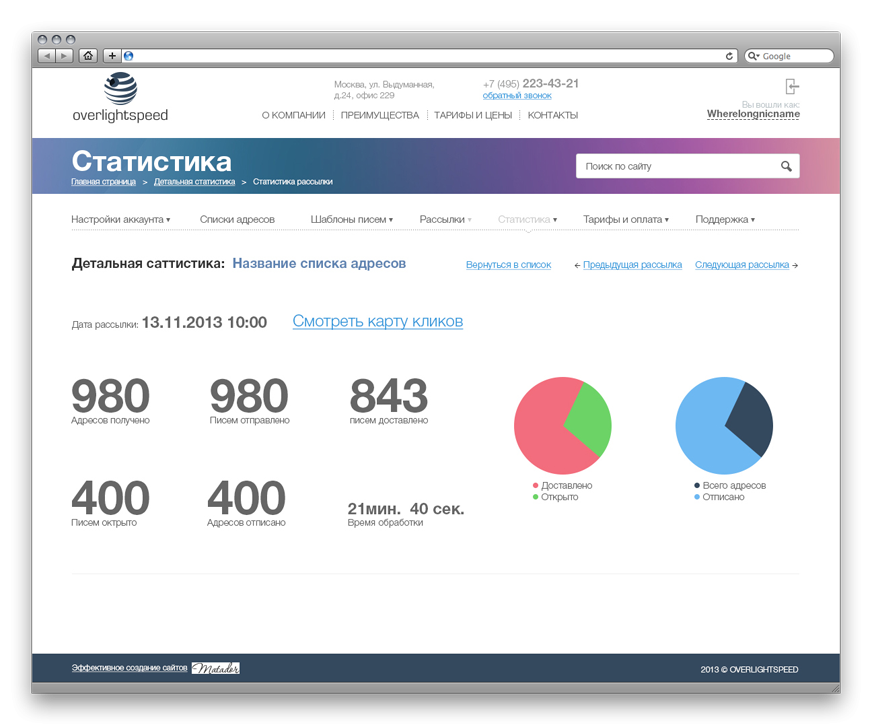Click the '843' delivered letters value
The width and height of the screenshot is (872, 725).
[x=389, y=396]
